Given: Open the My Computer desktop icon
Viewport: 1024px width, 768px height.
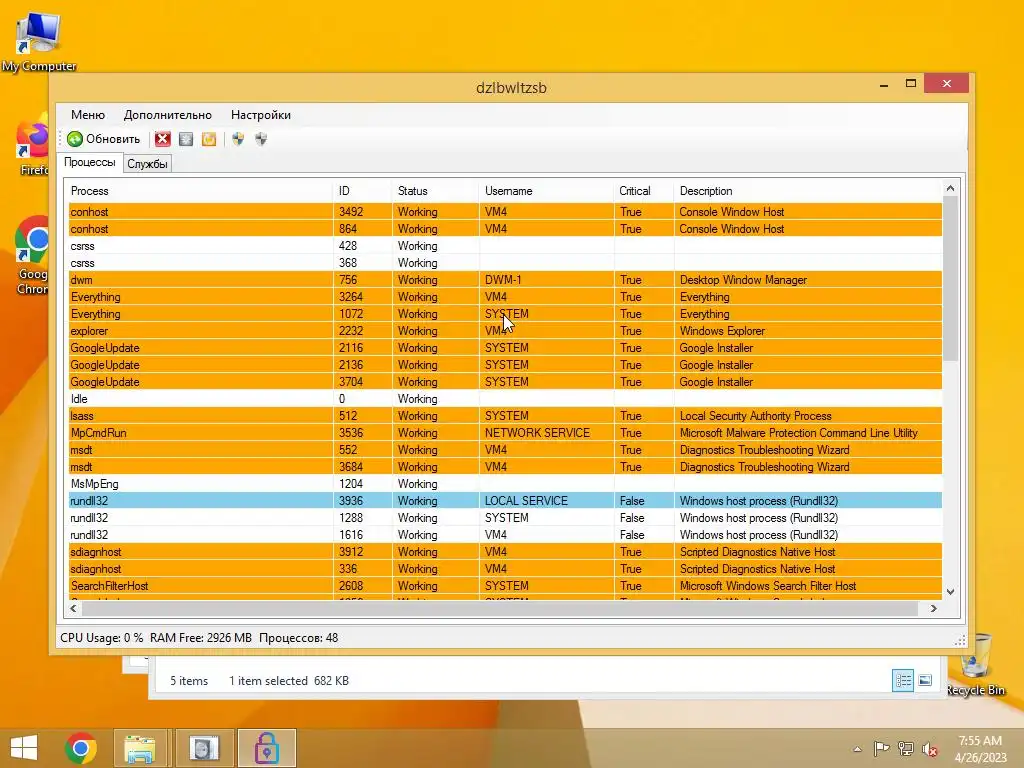Looking at the screenshot, I should 39,42.
